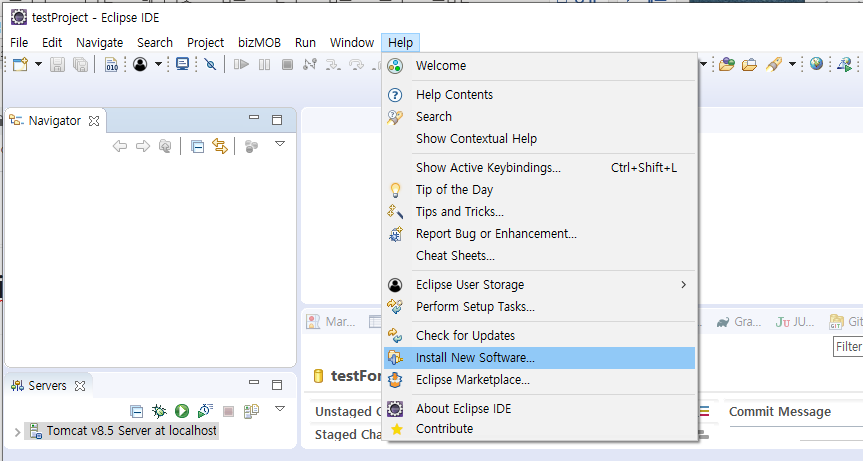Viewport: 863px width, 461px height.
Task: Open dropdown next to user account icon
Action: pyautogui.click(x=158, y=64)
